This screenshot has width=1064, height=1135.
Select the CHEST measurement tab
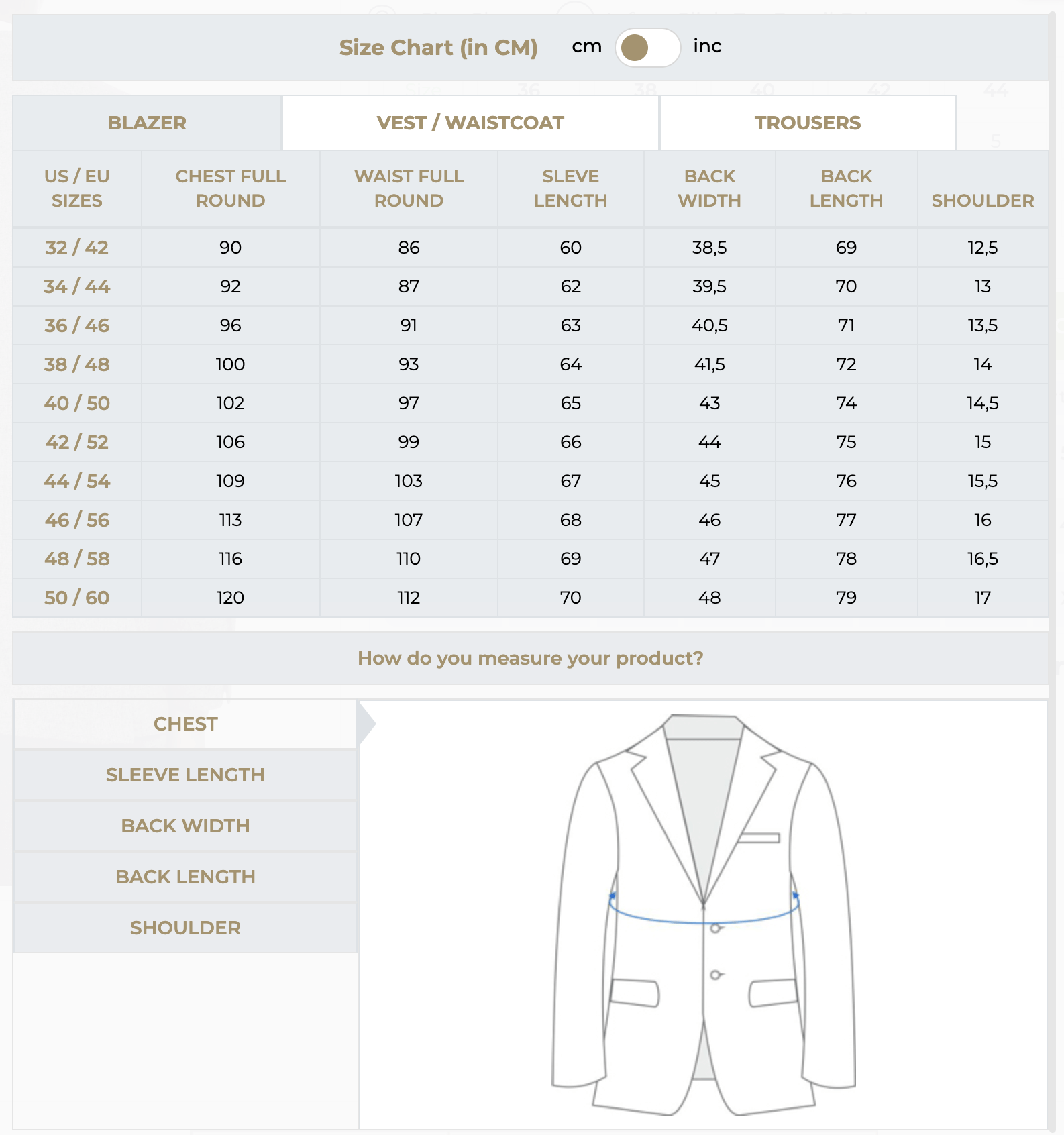185,724
